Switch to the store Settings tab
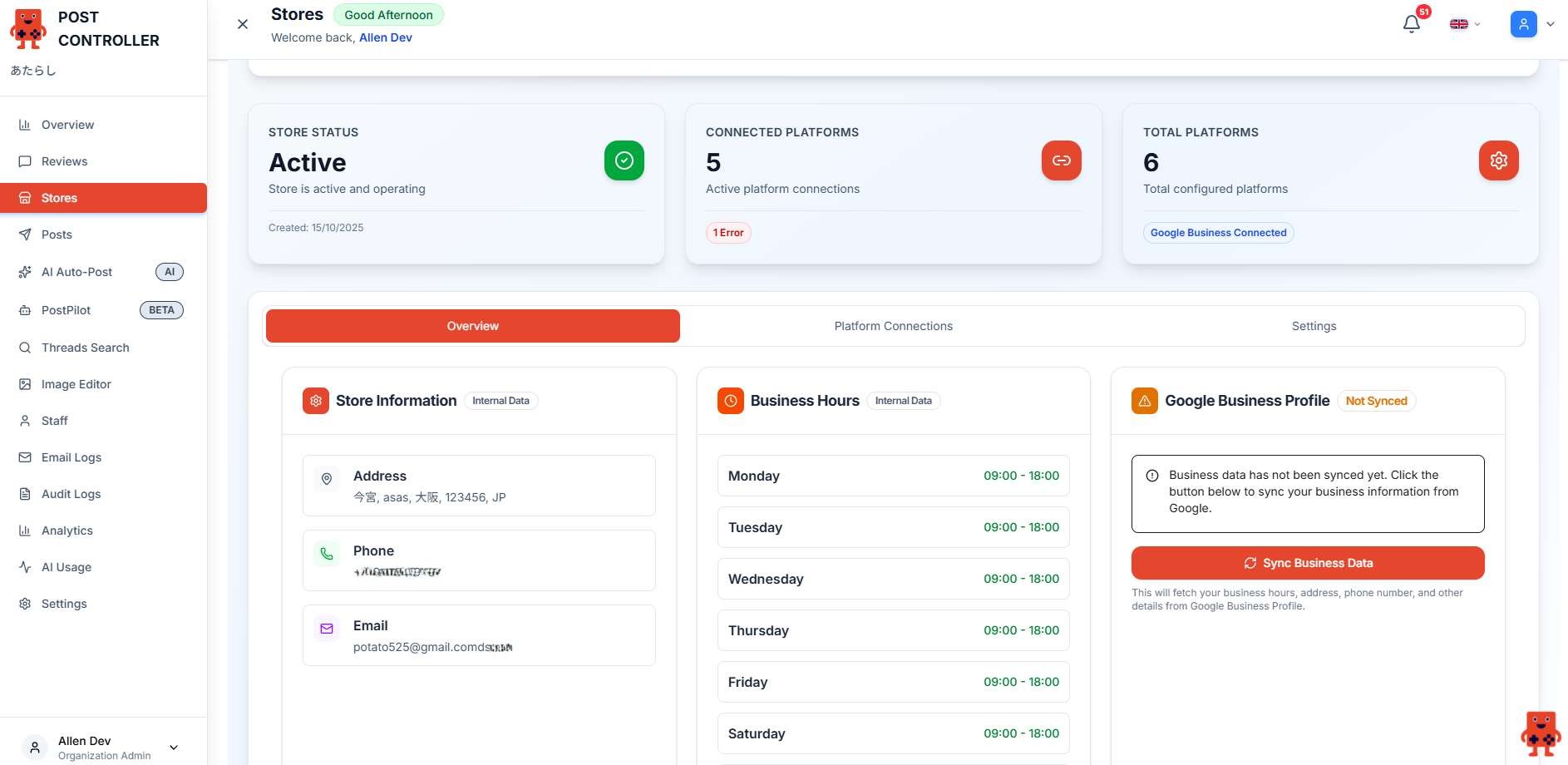The width and height of the screenshot is (1568, 765). click(x=1314, y=326)
